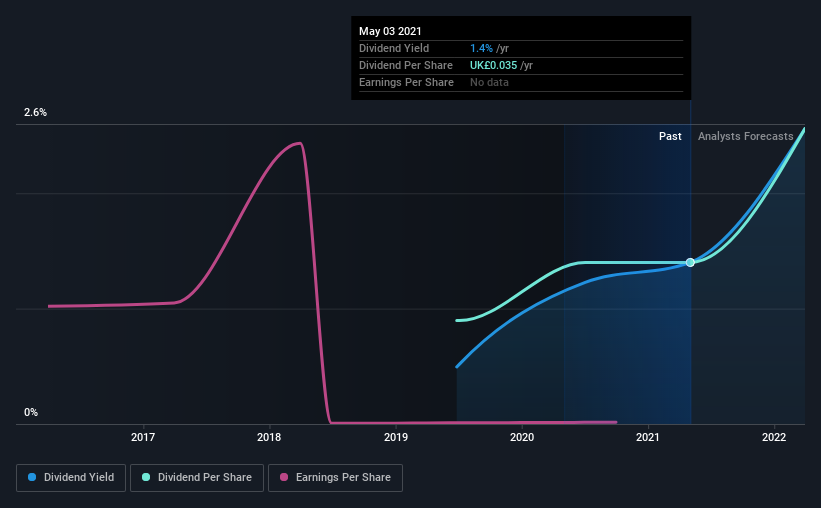Toggle the Dividend Per Share legend button
The width and height of the screenshot is (821, 508).
tap(197, 478)
